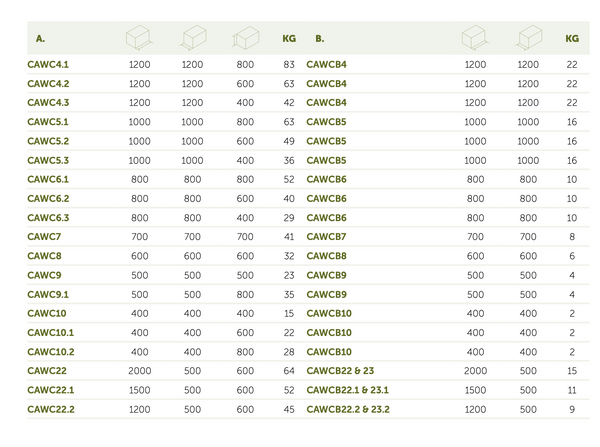Click the KG header in section B
This screenshot has width=600, height=447.
571,39
